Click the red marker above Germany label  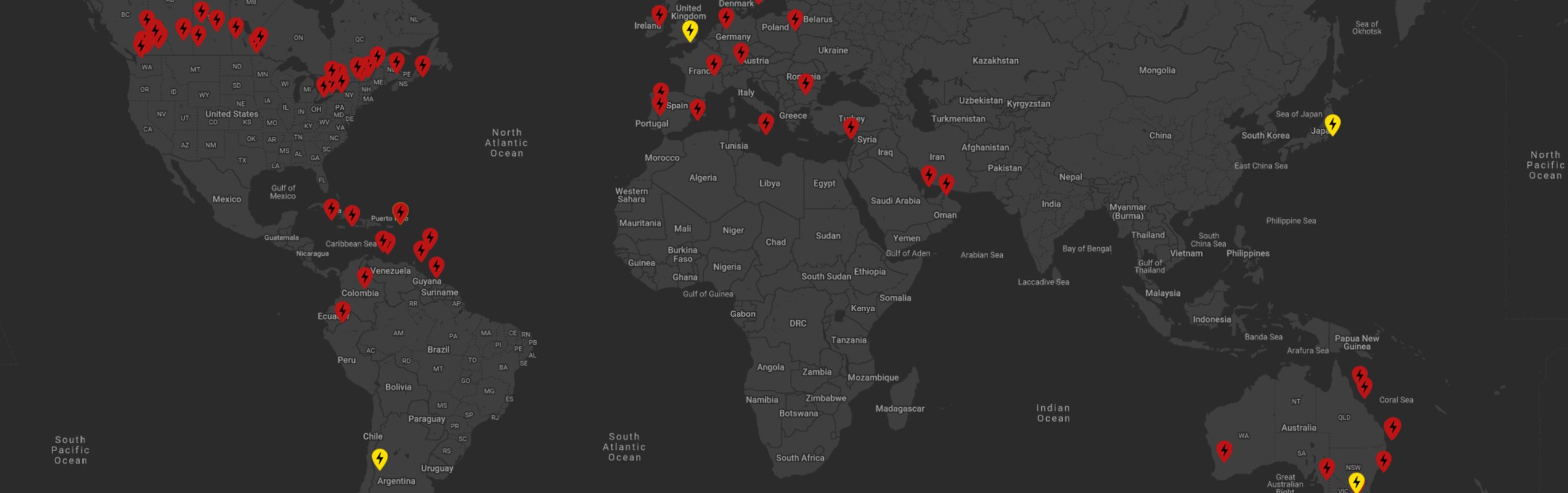coord(726,17)
